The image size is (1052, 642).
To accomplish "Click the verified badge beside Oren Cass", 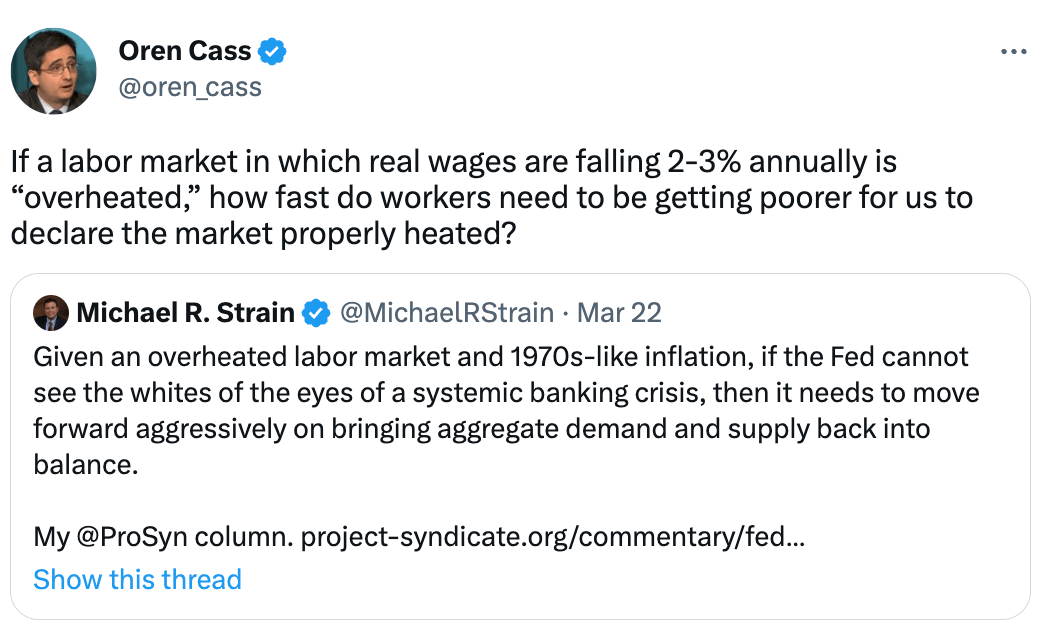I will pyautogui.click(x=273, y=51).
